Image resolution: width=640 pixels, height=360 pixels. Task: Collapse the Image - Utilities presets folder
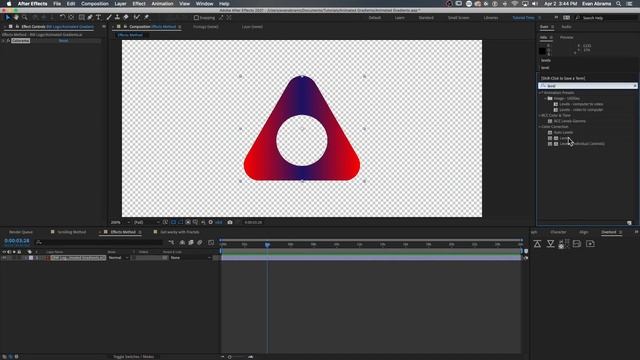pos(546,98)
